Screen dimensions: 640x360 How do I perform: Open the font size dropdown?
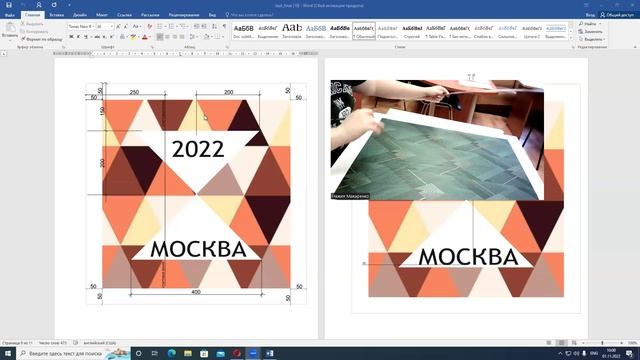[111, 27]
